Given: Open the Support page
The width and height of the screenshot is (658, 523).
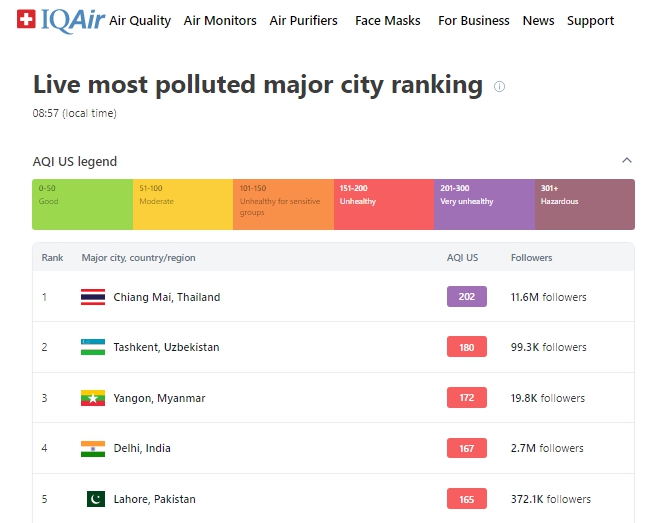Looking at the screenshot, I should coord(590,20).
